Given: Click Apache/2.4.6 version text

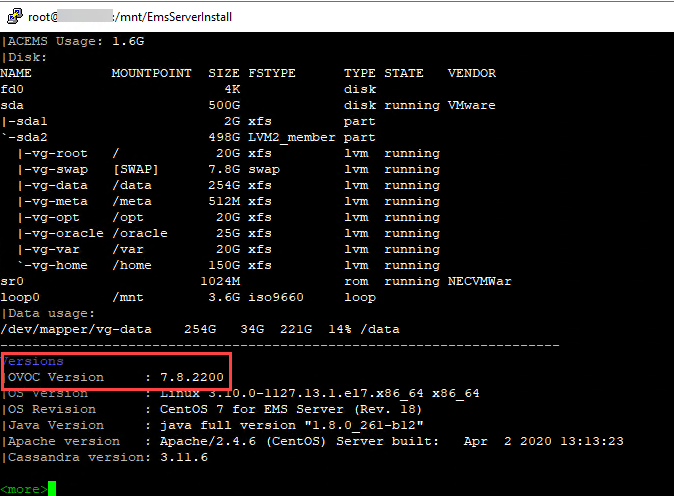Looking at the screenshot, I should pyautogui.click(x=208, y=441).
